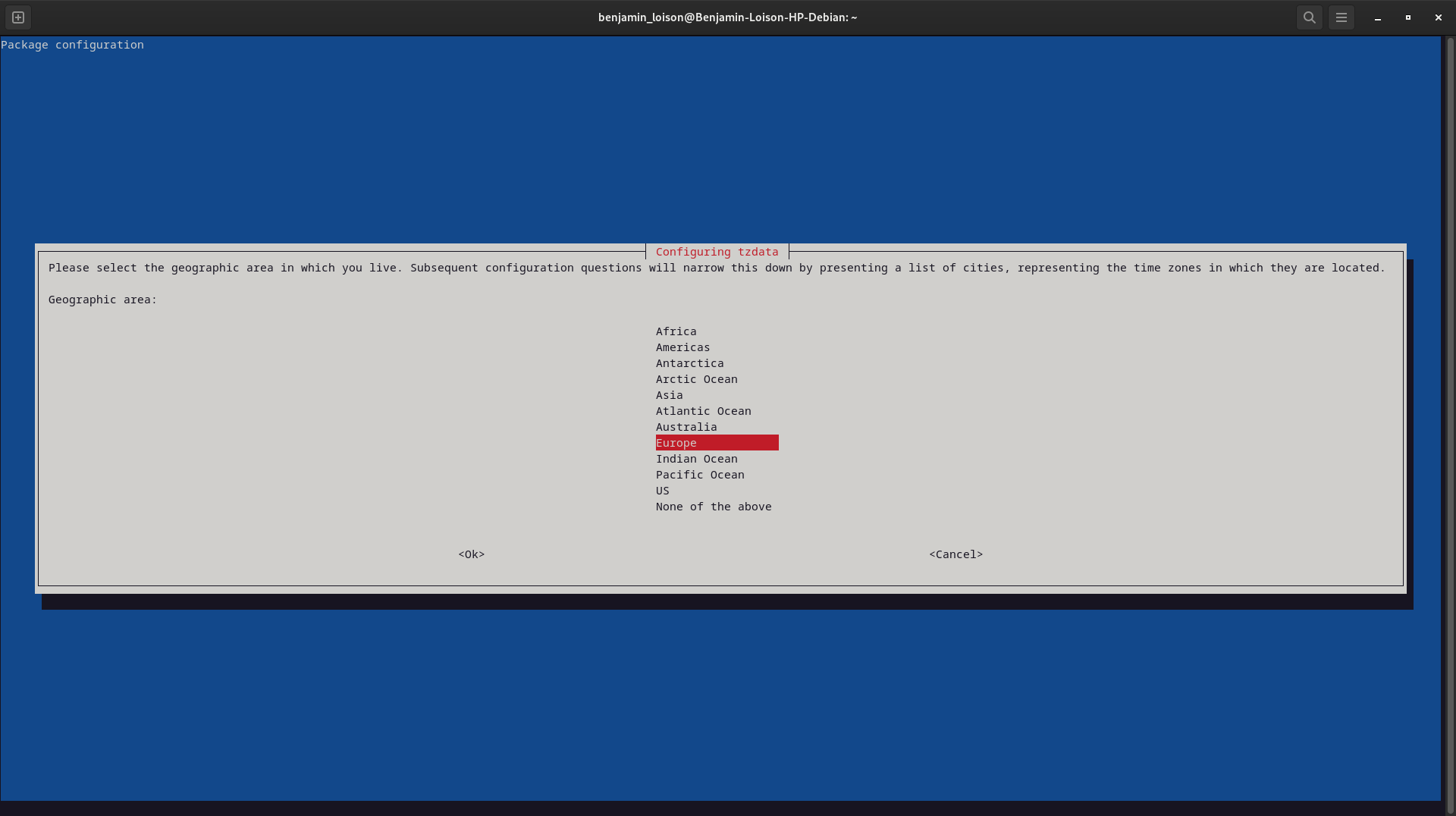Select the Antarctica option

[x=689, y=363]
